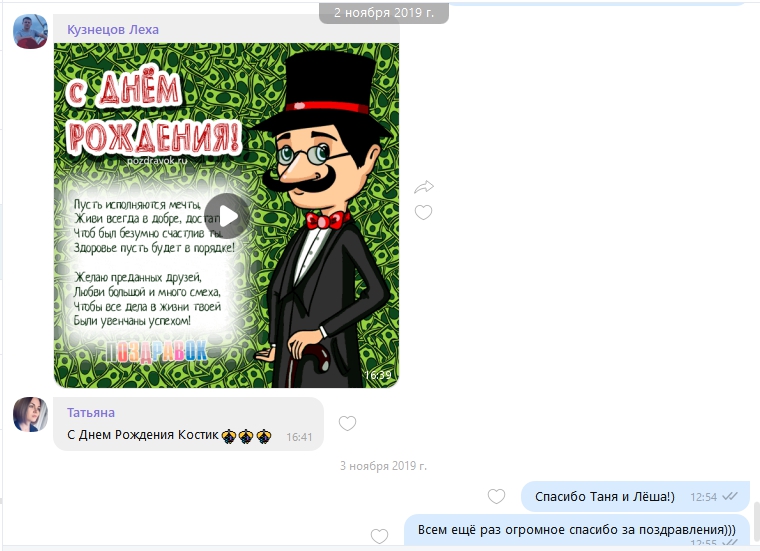Click the '2 ноября 2019 г.' date label
Viewport: 760px width, 551px height.
(x=384, y=13)
